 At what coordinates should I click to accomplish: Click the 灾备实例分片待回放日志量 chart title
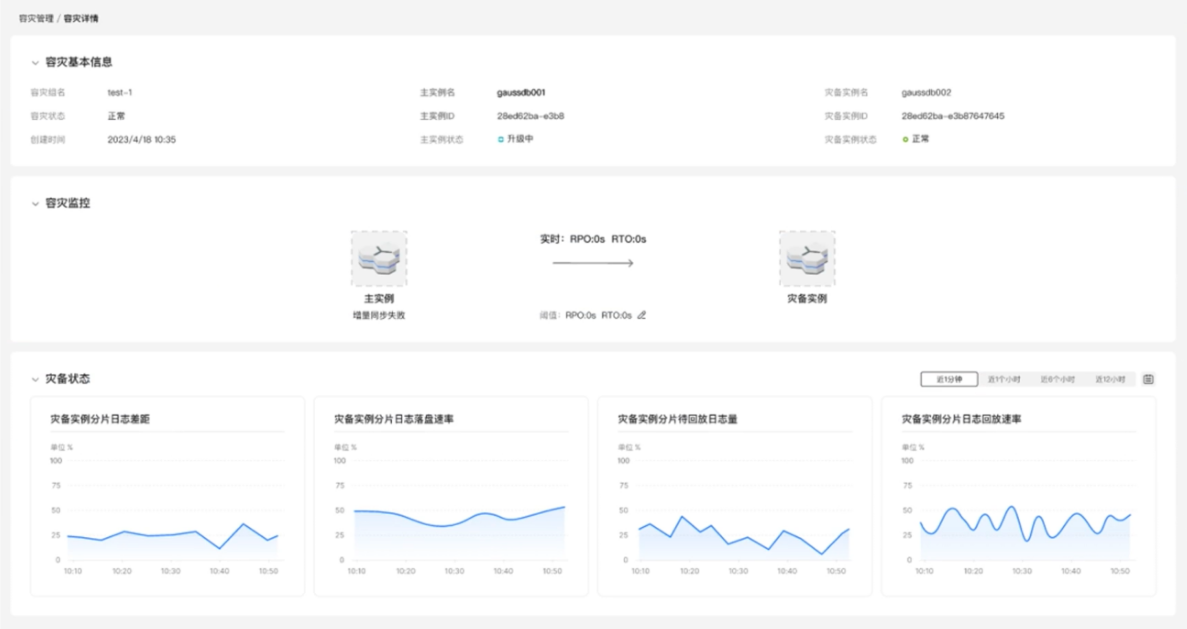click(x=678, y=419)
